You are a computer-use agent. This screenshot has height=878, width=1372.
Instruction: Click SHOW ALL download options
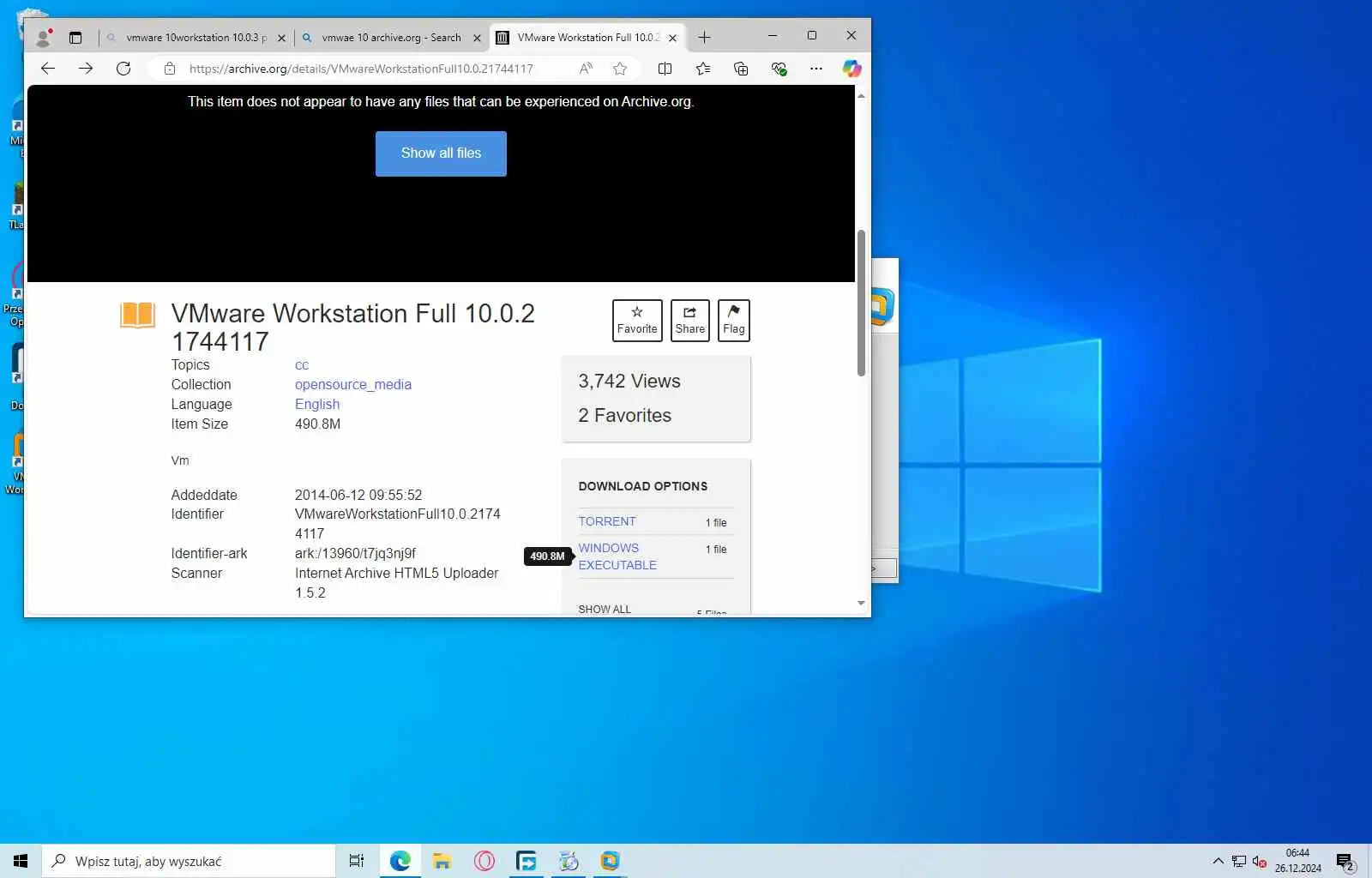(x=605, y=609)
